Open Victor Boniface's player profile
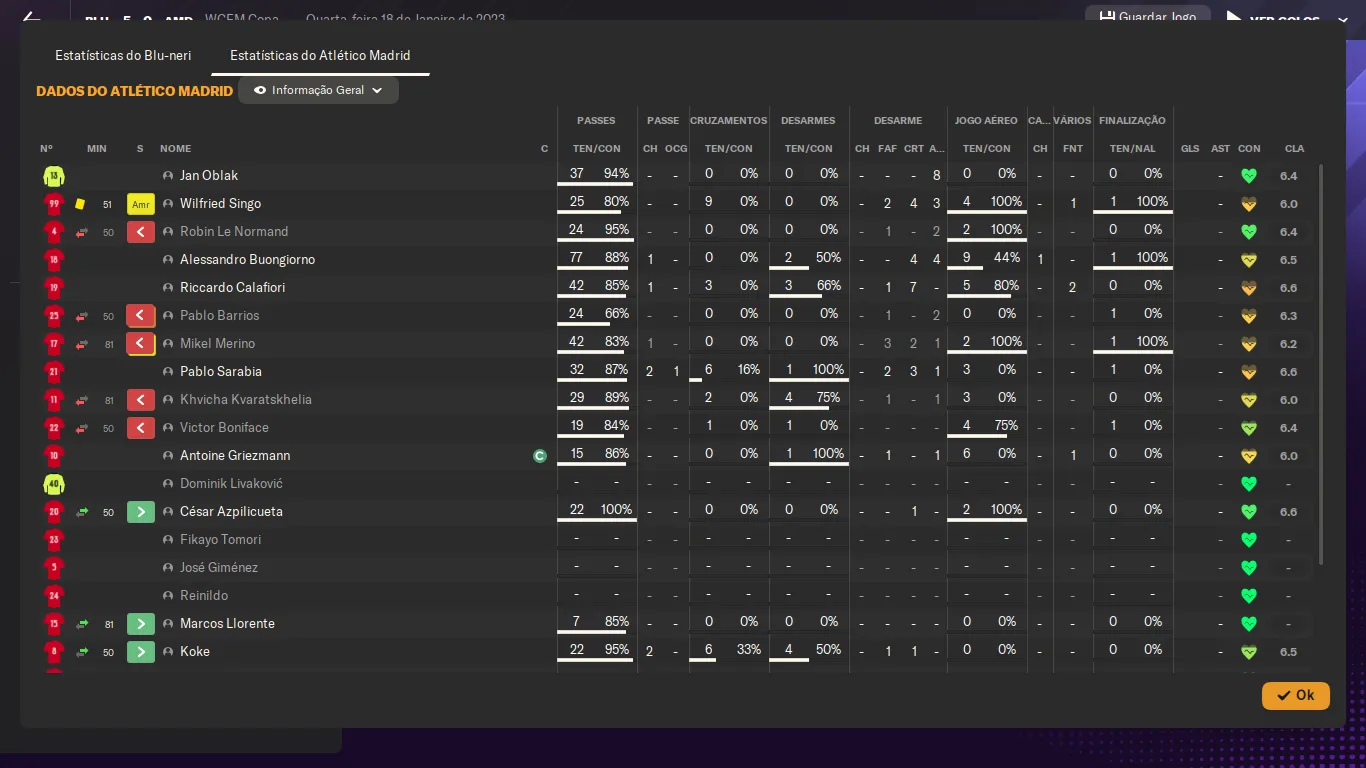1366x768 pixels. click(224, 428)
